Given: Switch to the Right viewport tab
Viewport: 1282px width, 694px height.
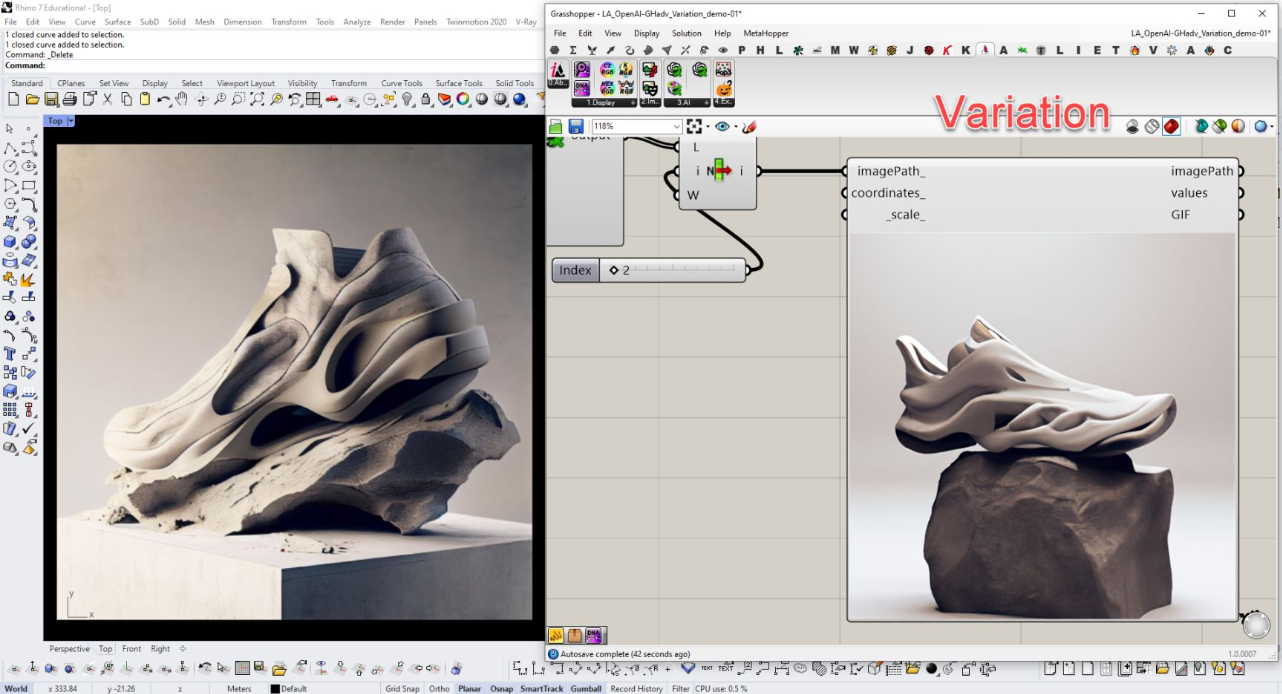Looking at the screenshot, I should (160, 649).
